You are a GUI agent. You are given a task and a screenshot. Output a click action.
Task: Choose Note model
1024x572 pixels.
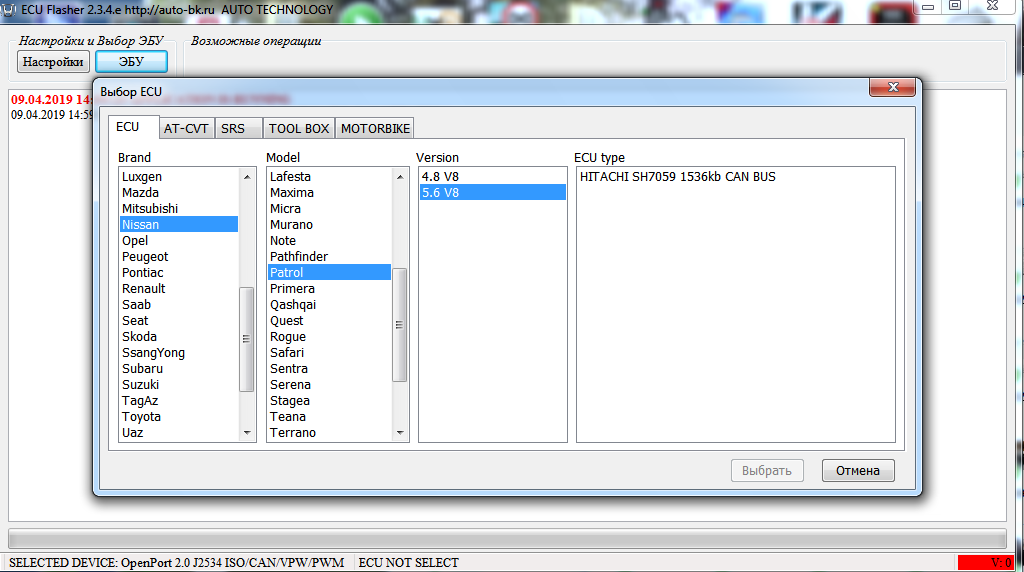[329, 240]
